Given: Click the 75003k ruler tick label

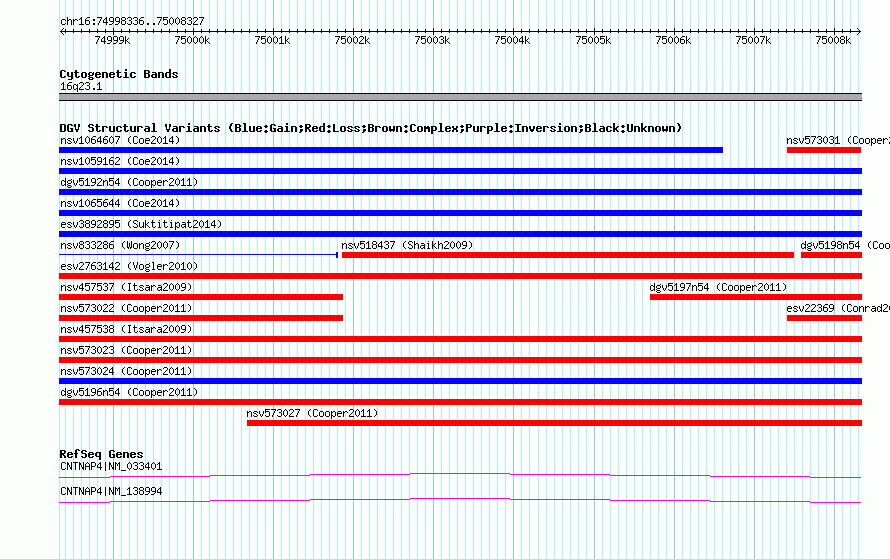Looking at the screenshot, I should click(x=432, y=40).
